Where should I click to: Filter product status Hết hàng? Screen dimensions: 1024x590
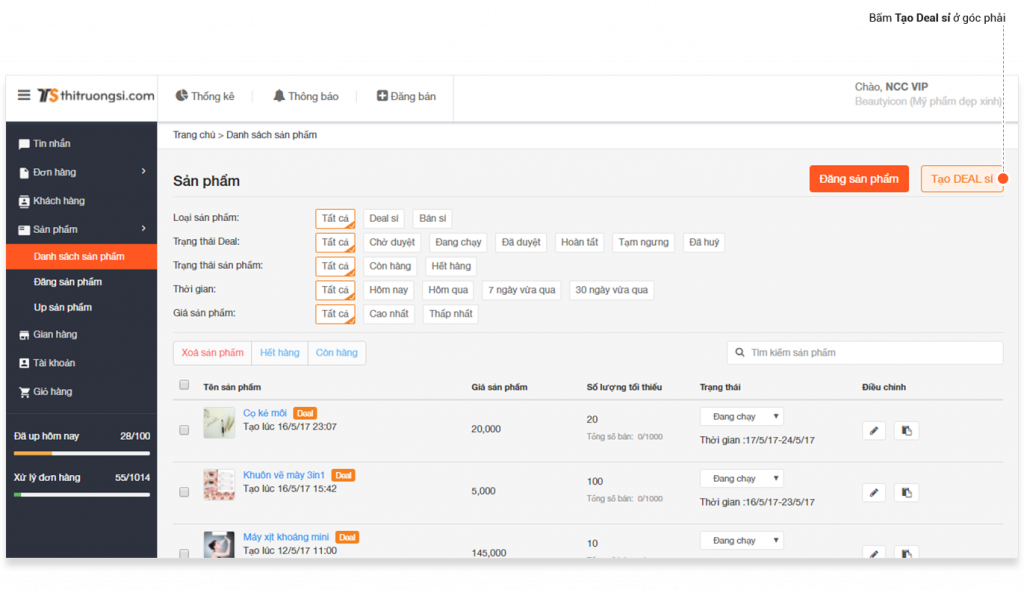(451, 266)
